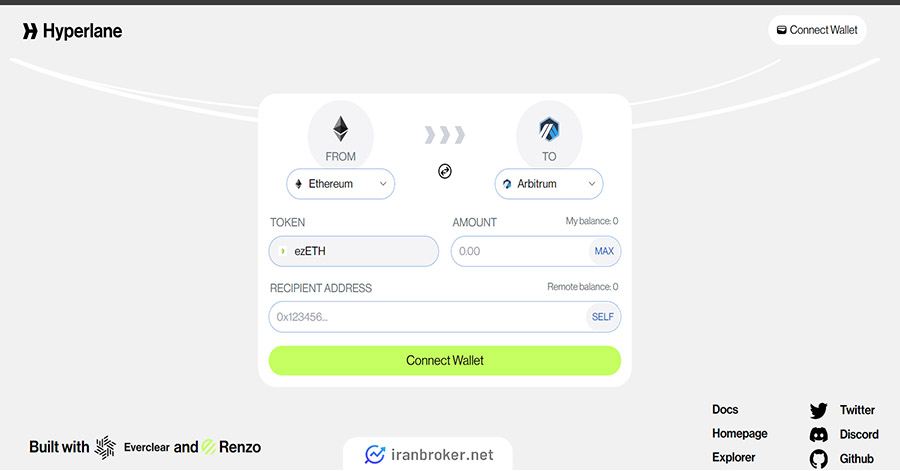Click the green Connect Wallet button
This screenshot has height=471, width=900.
tap(445, 361)
